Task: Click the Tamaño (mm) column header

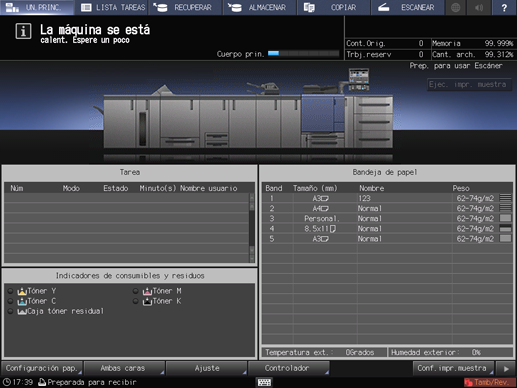Action: point(315,188)
